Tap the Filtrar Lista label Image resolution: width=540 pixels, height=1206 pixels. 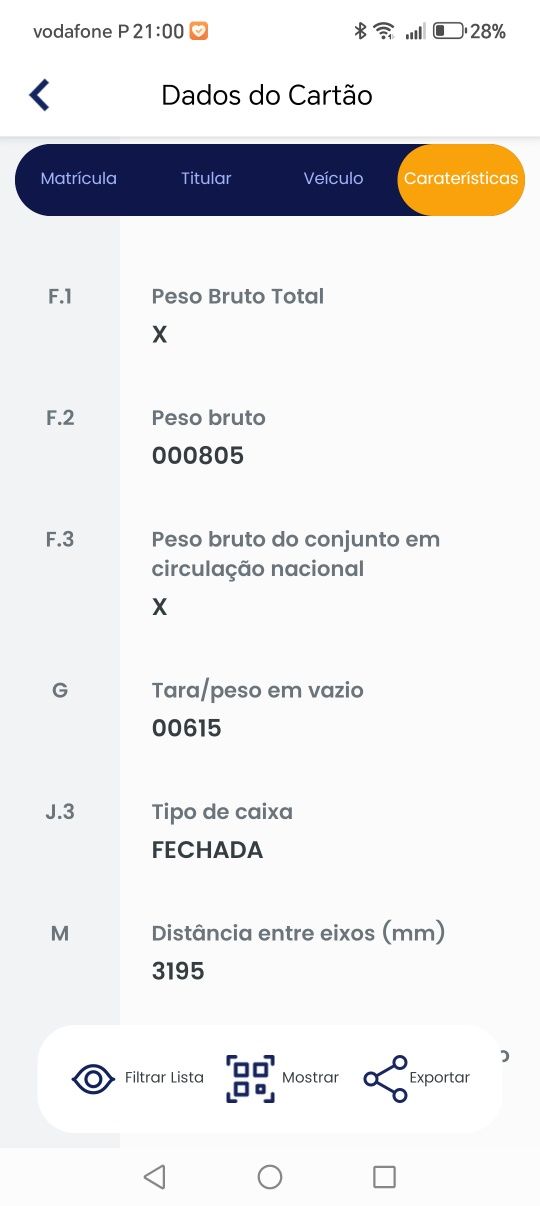(x=164, y=1078)
